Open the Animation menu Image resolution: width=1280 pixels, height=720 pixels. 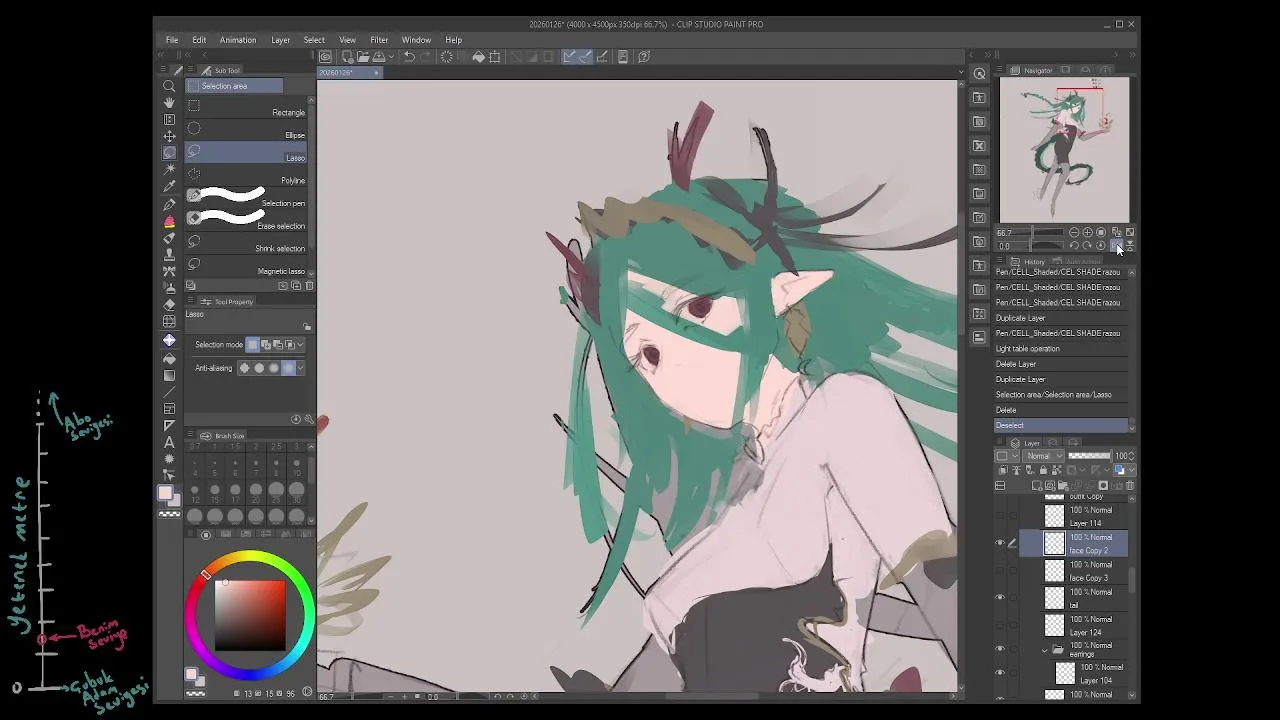tap(238, 40)
